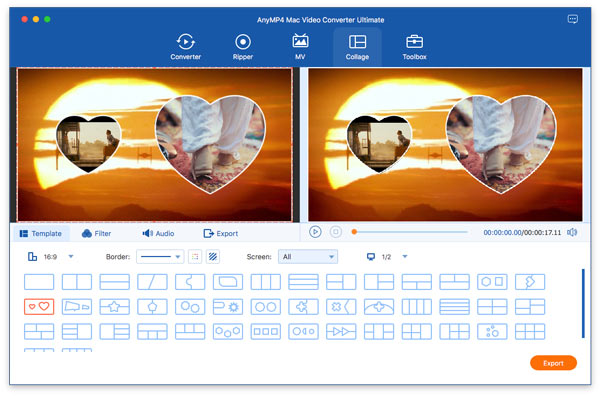Screen dimensions: 600x396
Task: Pick the two circles collage template
Action: (266, 306)
